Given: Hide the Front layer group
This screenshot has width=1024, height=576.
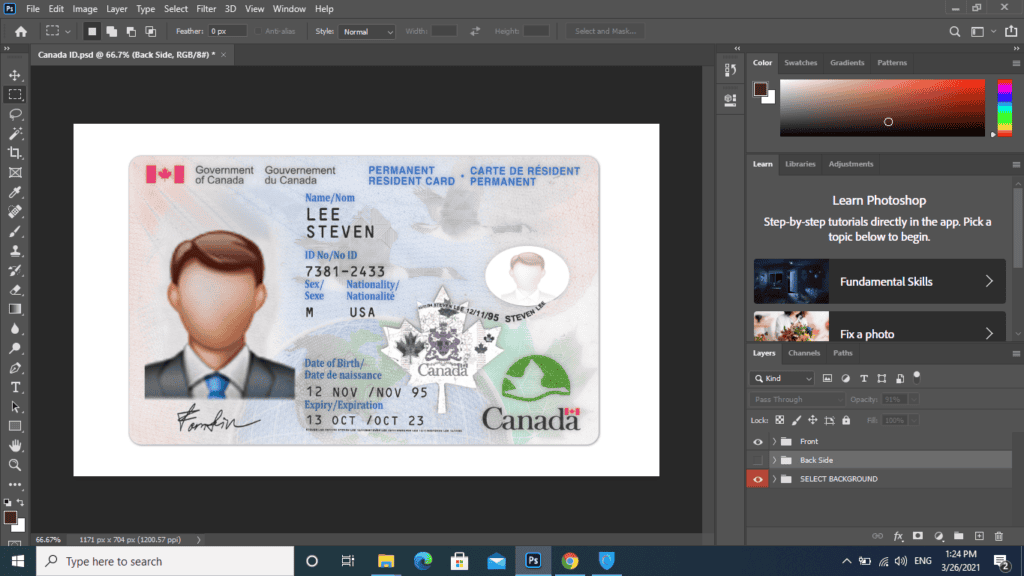Looking at the screenshot, I should point(757,441).
